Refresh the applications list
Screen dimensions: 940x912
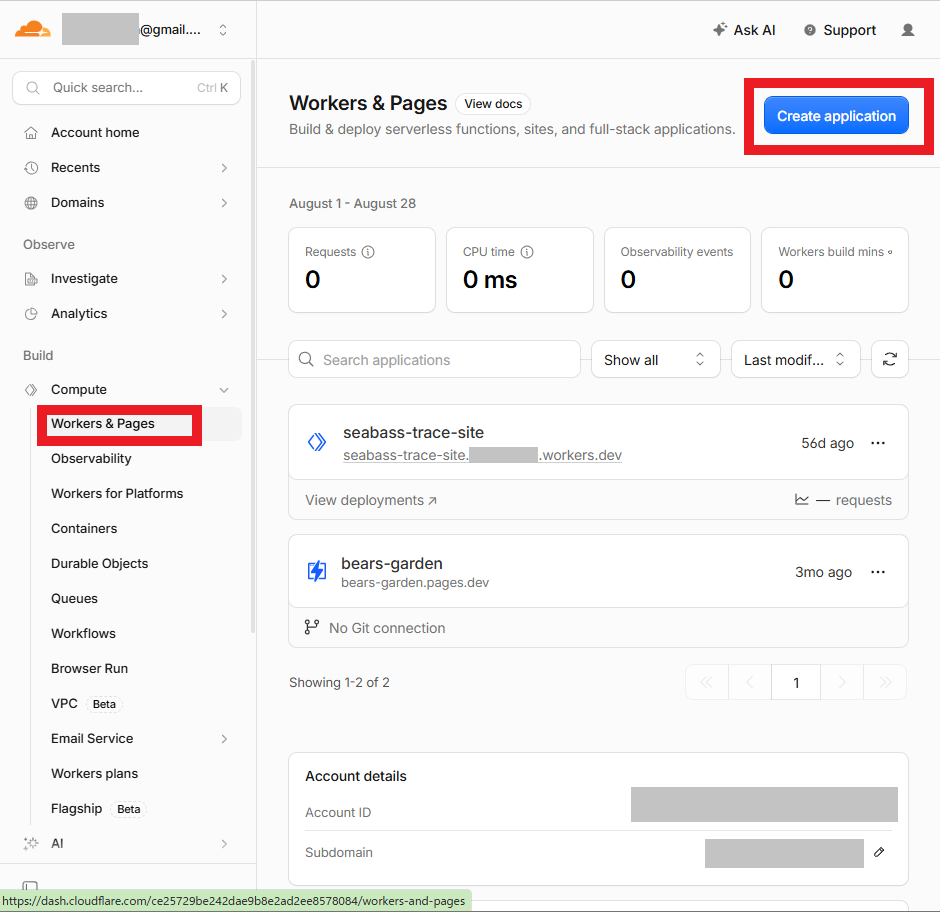coord(890,359)
